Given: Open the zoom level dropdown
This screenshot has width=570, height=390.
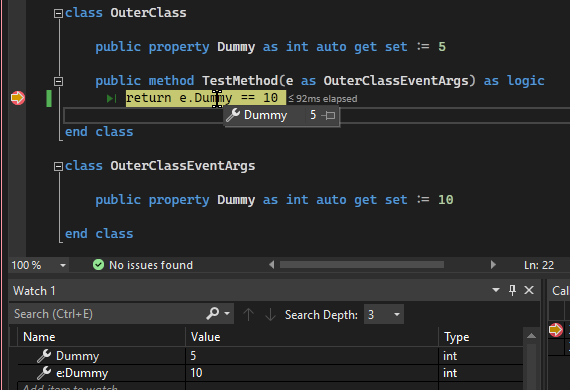Looking at the screenshot, I should (x=63, y=265).
